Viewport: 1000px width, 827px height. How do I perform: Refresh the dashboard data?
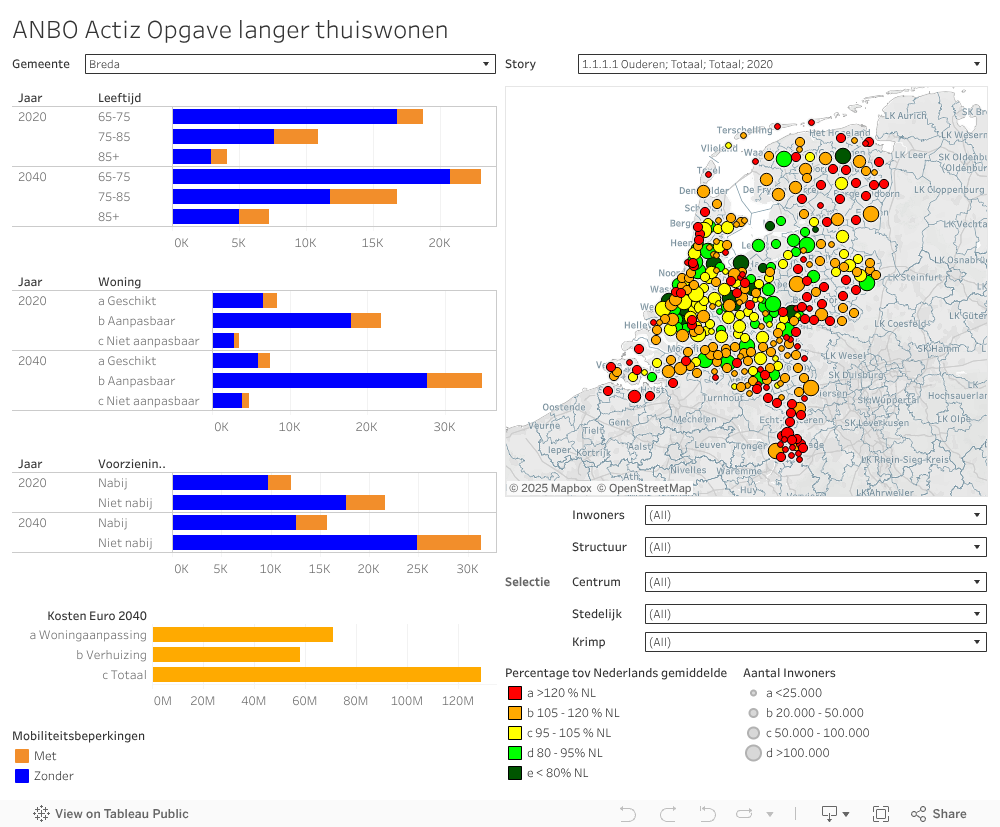744,813
